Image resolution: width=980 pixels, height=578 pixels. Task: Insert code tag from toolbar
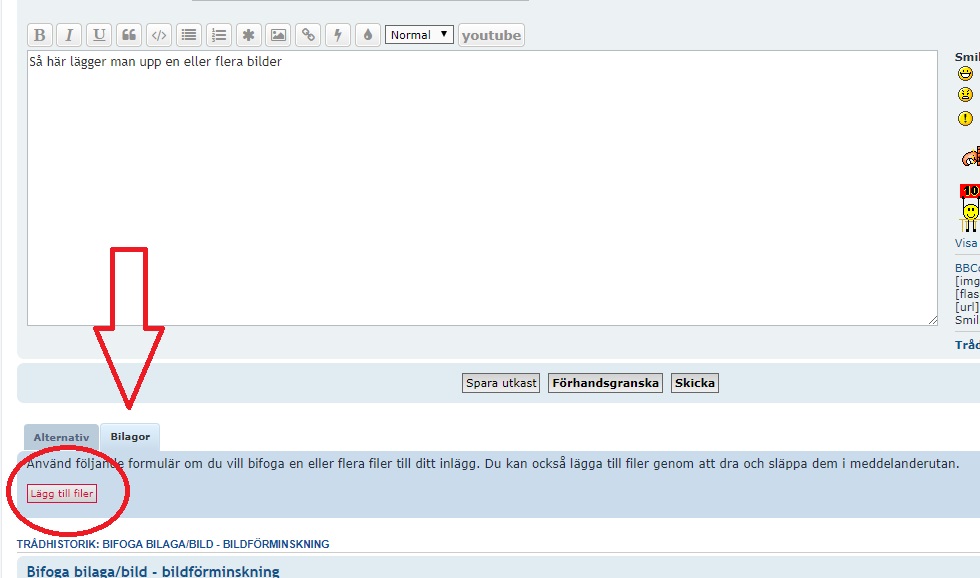(158, 35)
